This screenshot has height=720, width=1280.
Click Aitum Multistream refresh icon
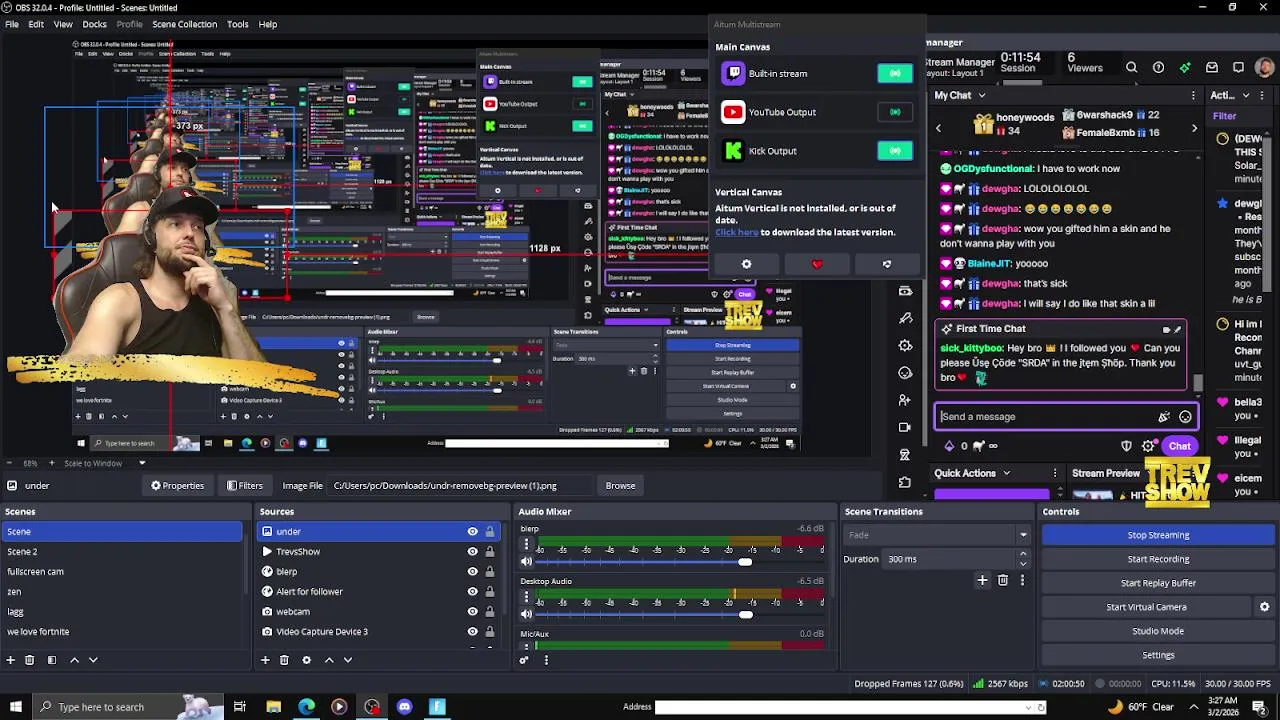tap(886, 265)
